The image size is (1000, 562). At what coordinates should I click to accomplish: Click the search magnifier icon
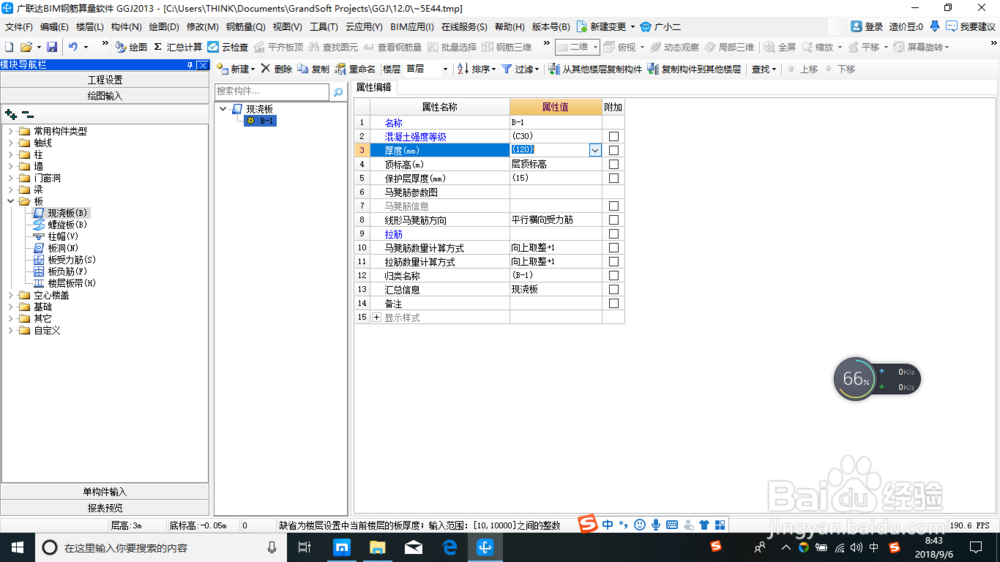(x=338, y=92)
